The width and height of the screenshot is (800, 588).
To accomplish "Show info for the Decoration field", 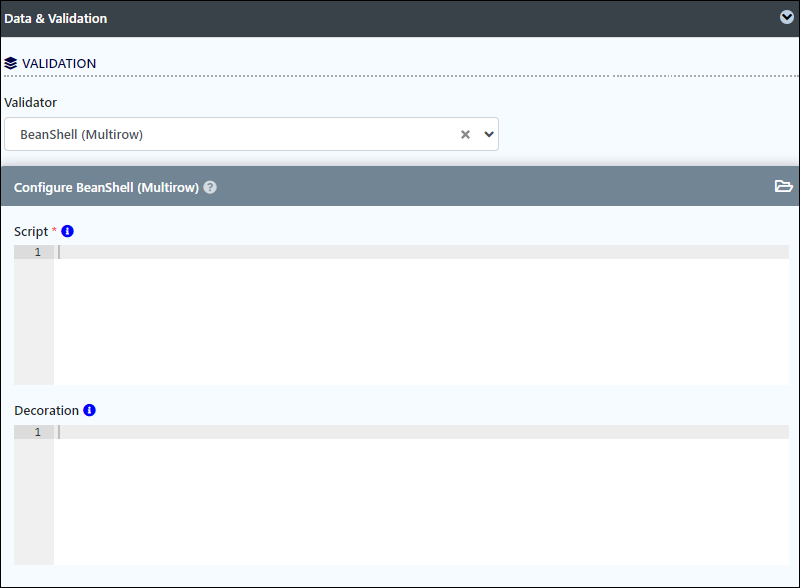I will 89,410.
